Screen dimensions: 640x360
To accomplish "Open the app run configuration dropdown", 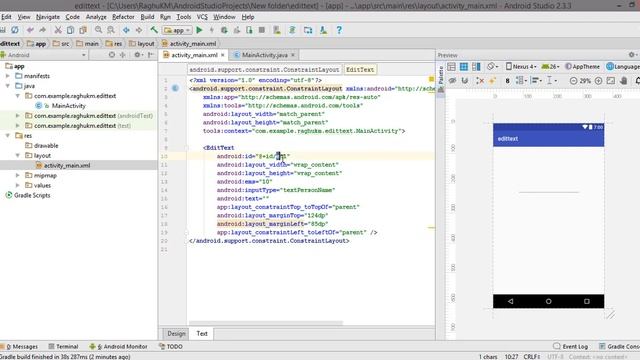I will point(177,30).
